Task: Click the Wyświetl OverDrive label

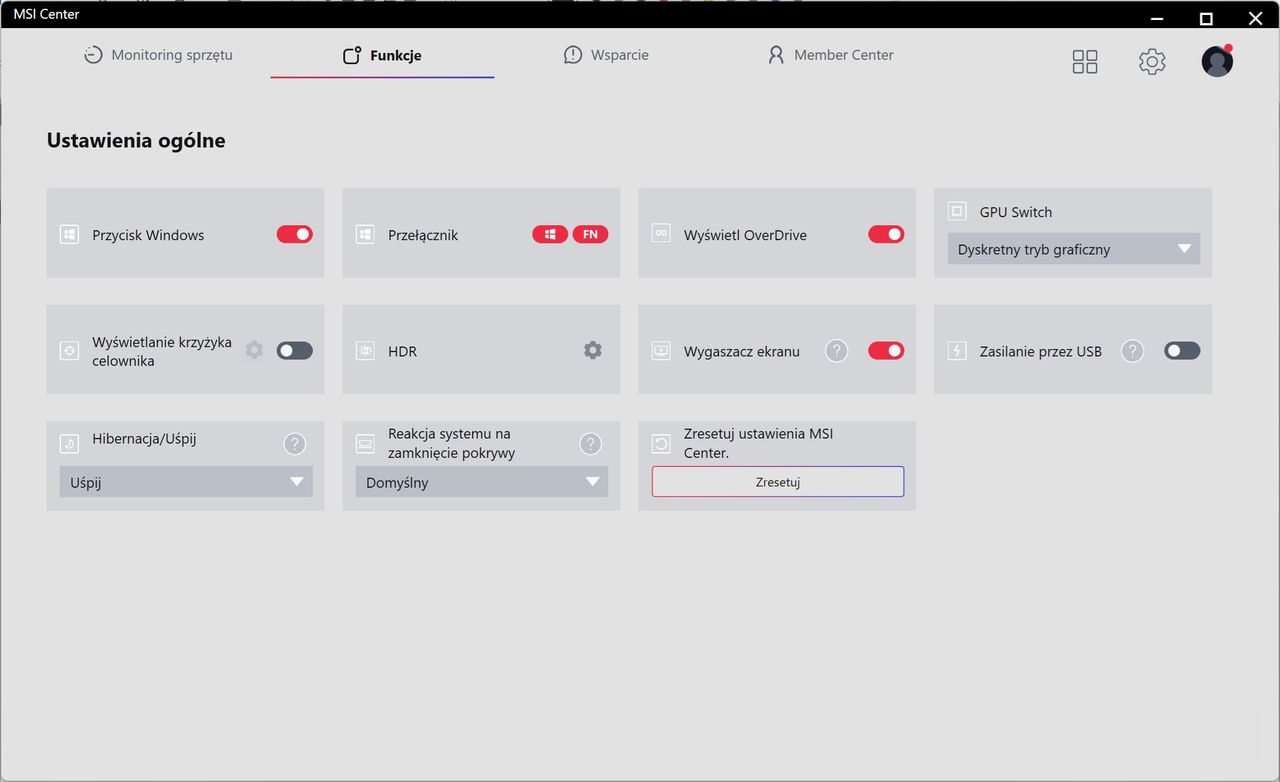Action: (x=745, y=235)
